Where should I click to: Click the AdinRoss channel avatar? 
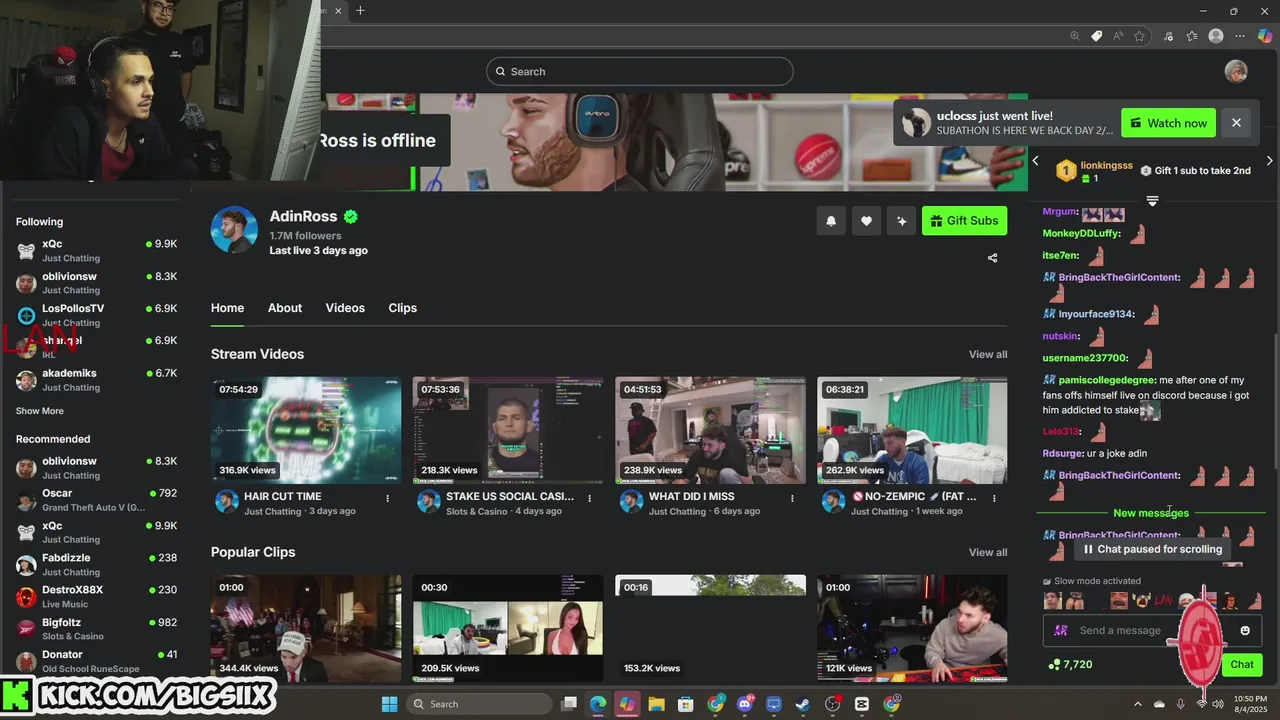point(234,230)
